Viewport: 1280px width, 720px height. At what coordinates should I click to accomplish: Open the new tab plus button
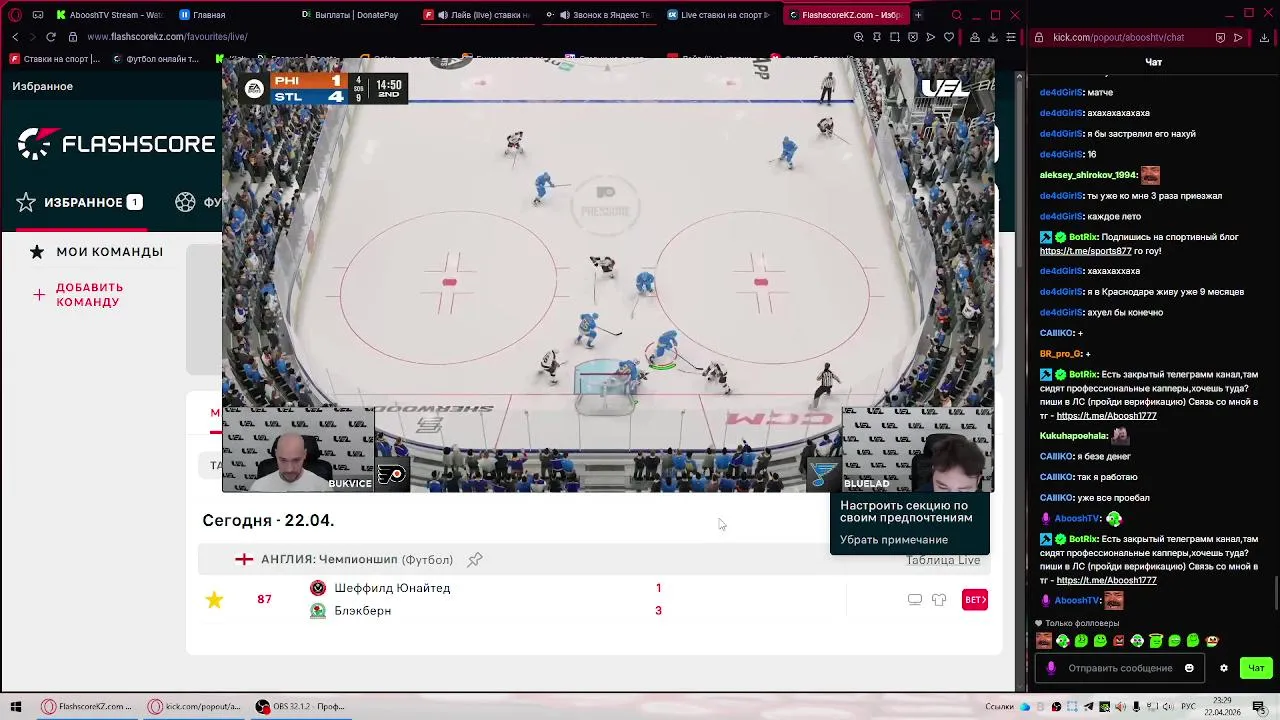coord(918,15)
